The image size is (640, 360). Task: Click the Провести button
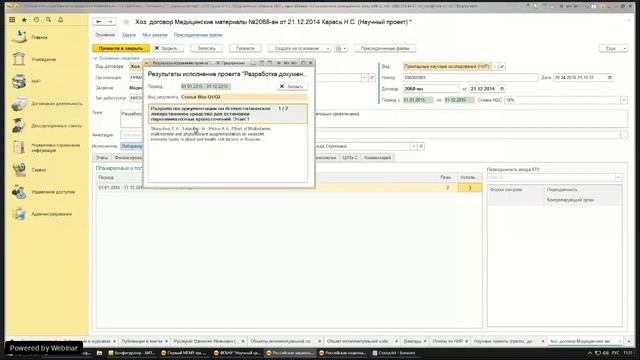click(245, 48)
